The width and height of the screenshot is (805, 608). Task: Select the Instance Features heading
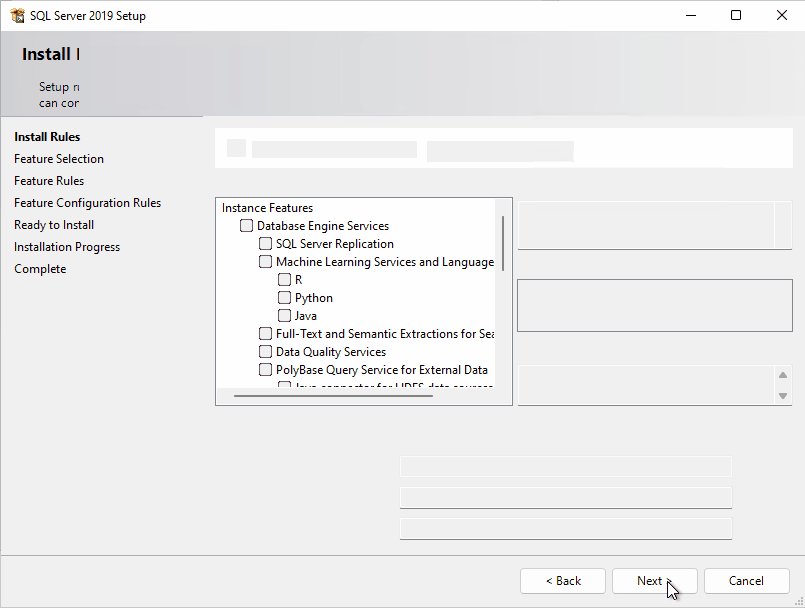pos(267,207)
